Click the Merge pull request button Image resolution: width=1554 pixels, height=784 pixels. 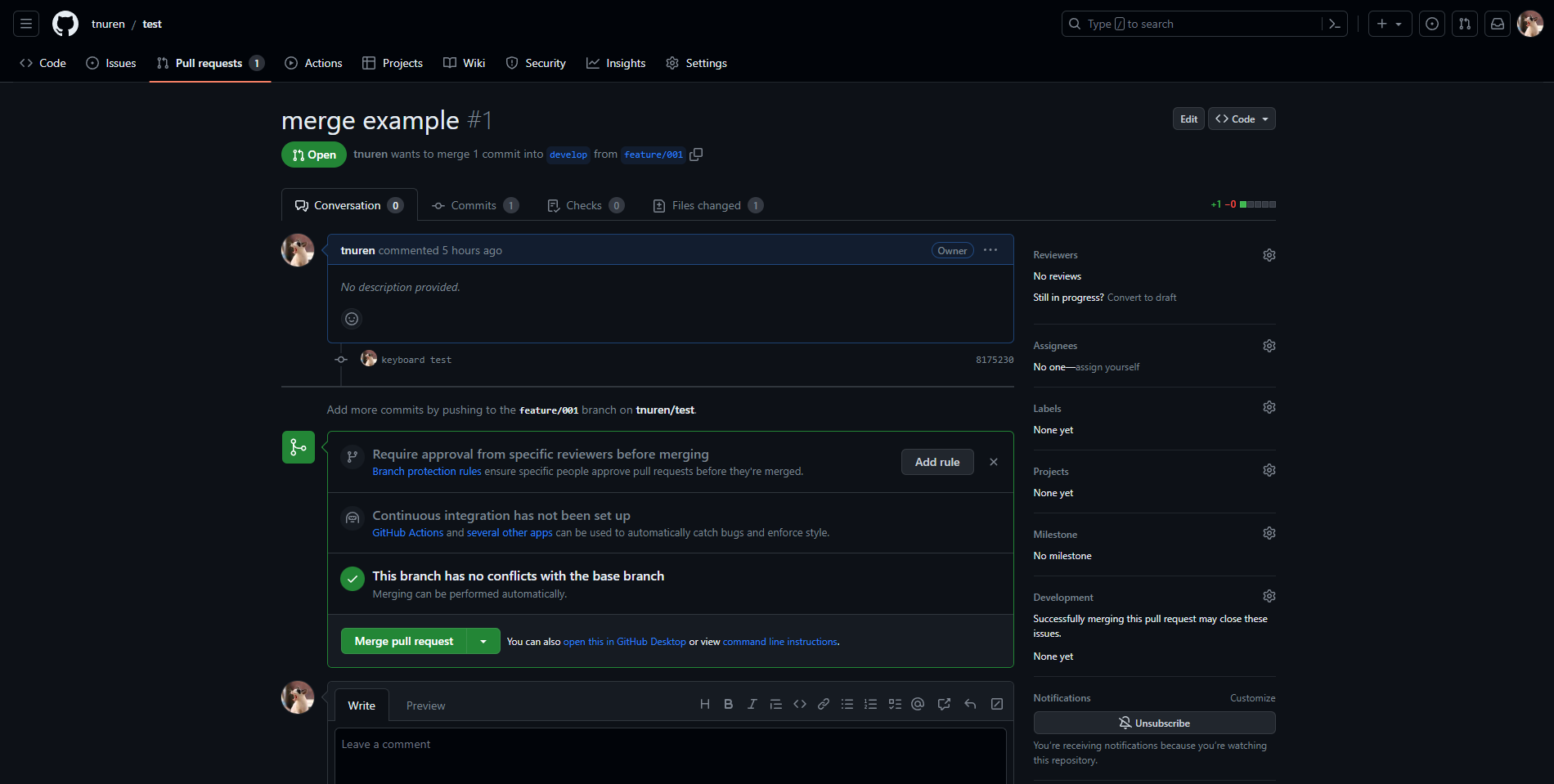[404, 642]
